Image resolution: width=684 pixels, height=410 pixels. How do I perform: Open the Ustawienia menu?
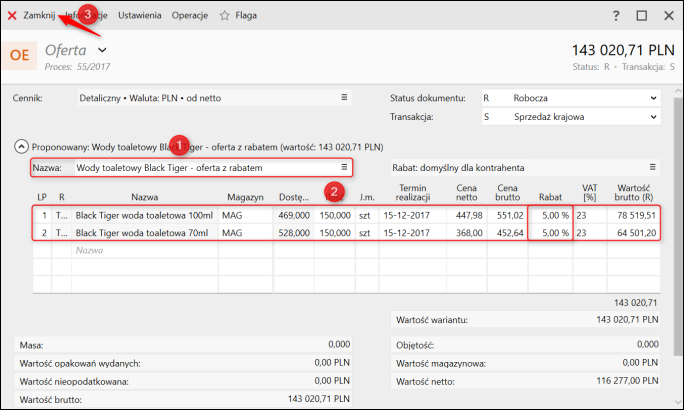tap(139, 16)
